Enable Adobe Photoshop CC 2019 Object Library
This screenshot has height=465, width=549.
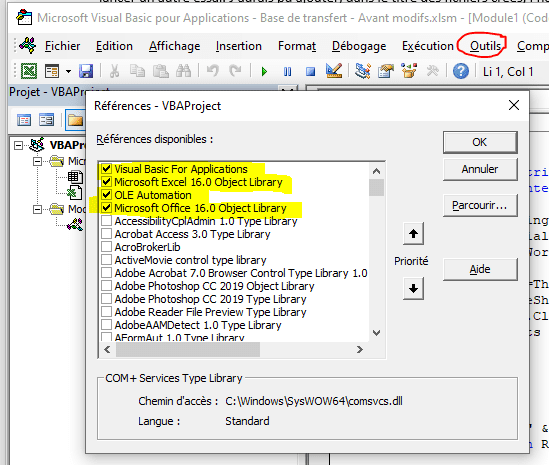pos(106,285)
